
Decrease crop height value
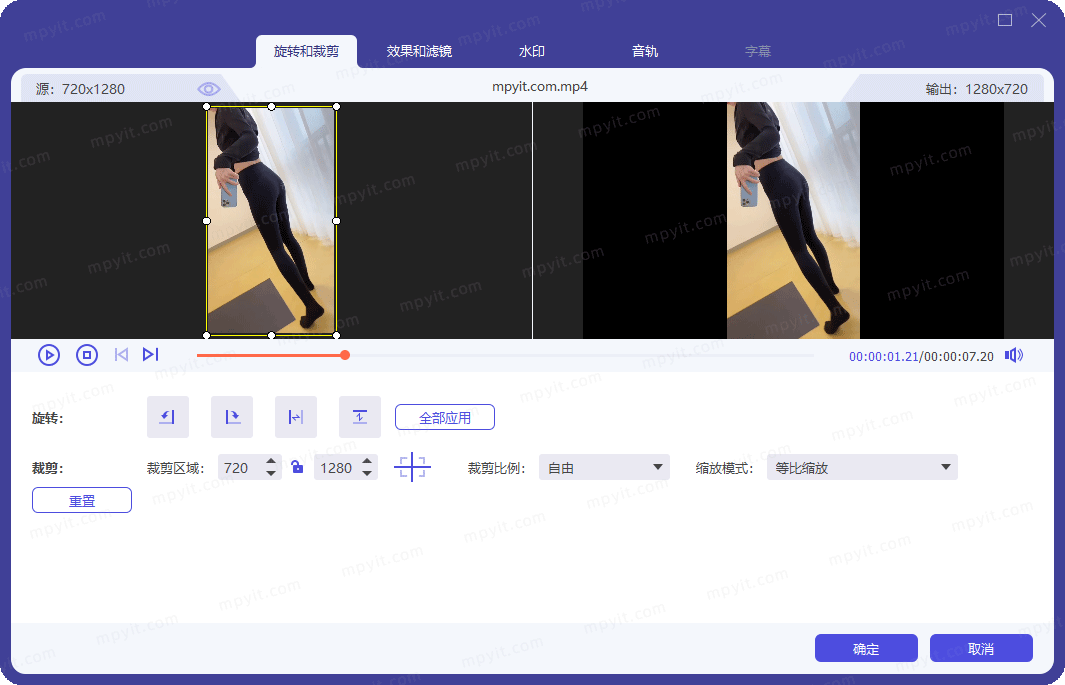(x=367, y=473)
